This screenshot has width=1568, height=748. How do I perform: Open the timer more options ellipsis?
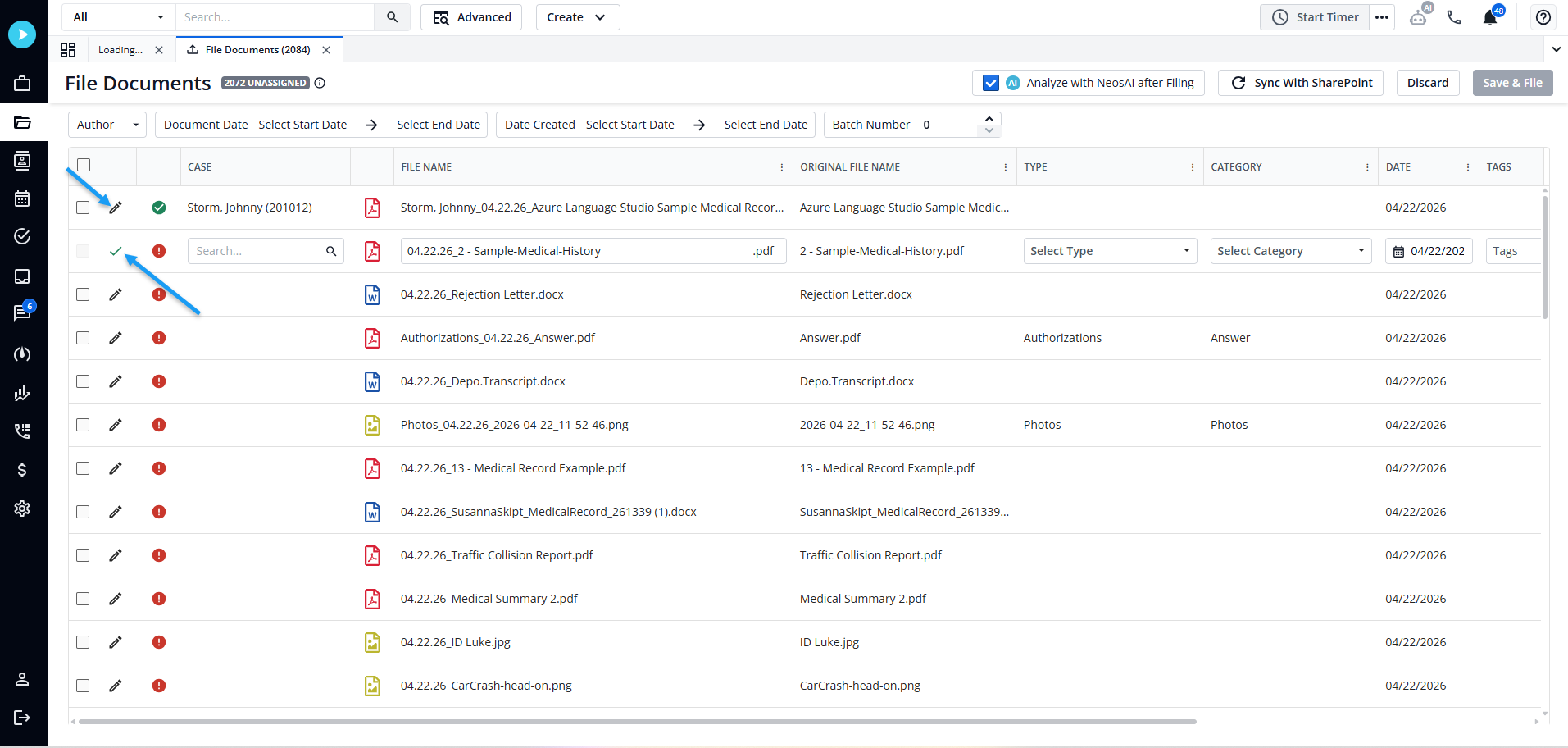[1382, 17]
